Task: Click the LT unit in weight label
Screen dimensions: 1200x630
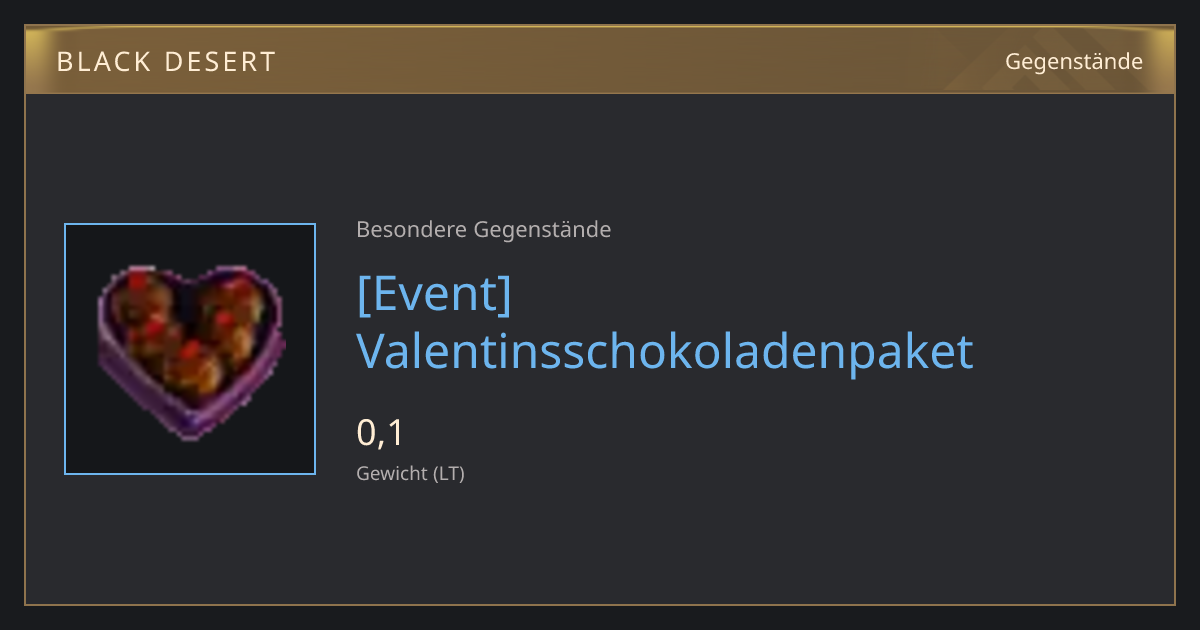Action: [x=449, y=474]
